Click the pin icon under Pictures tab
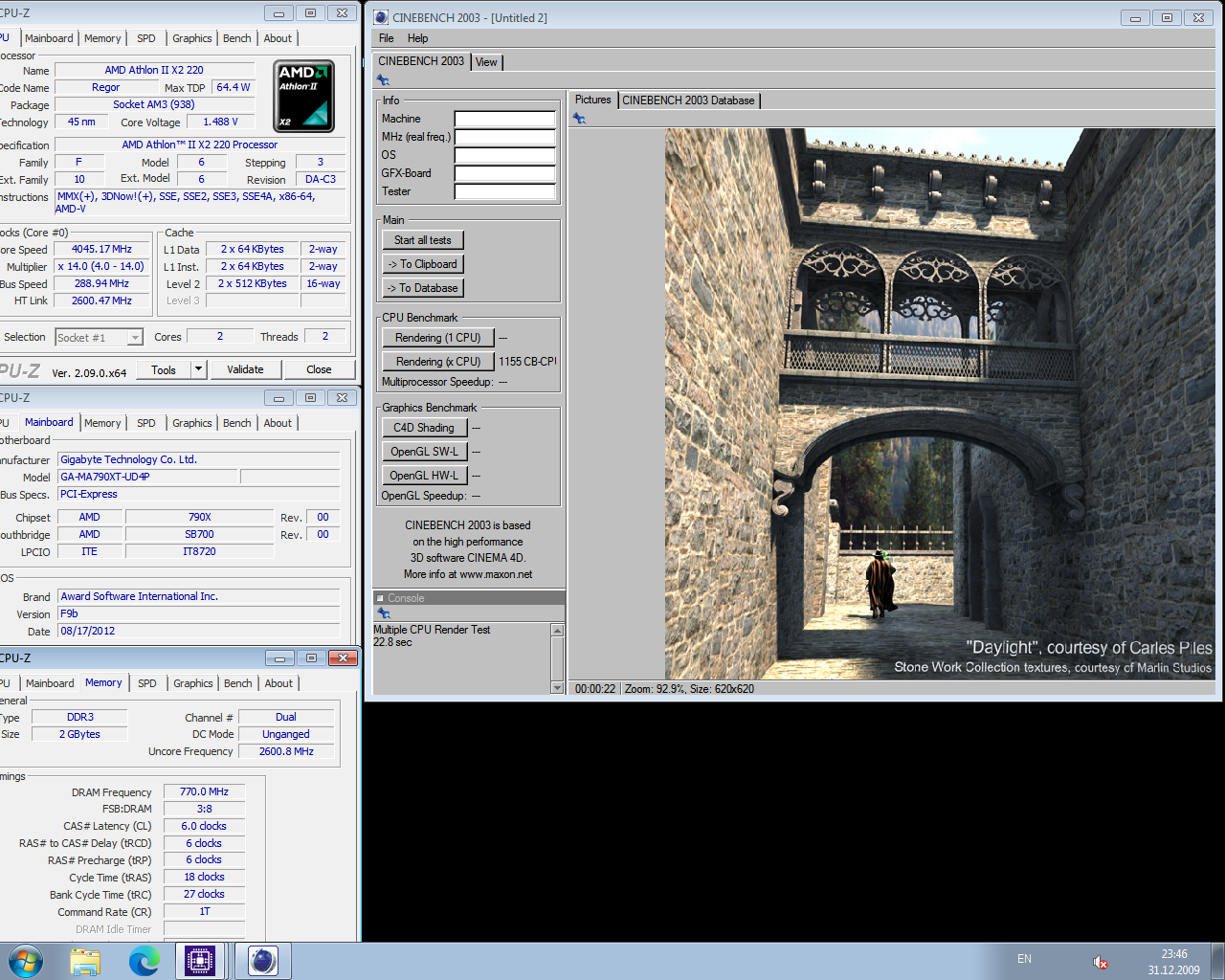Viewport: 1225px width, 980px height. [579, 119]
